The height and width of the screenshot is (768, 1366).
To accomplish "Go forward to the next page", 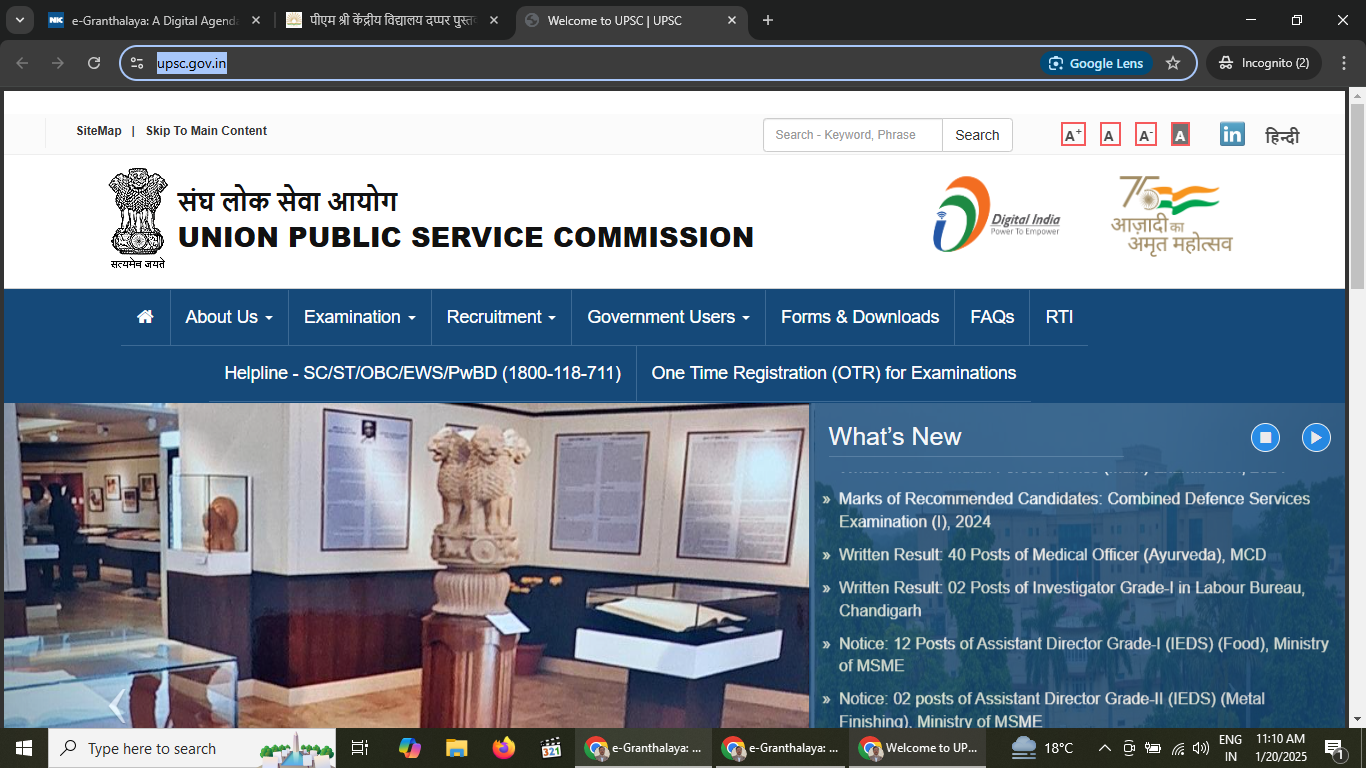I will pyautogui.click(x=58, y=63).
